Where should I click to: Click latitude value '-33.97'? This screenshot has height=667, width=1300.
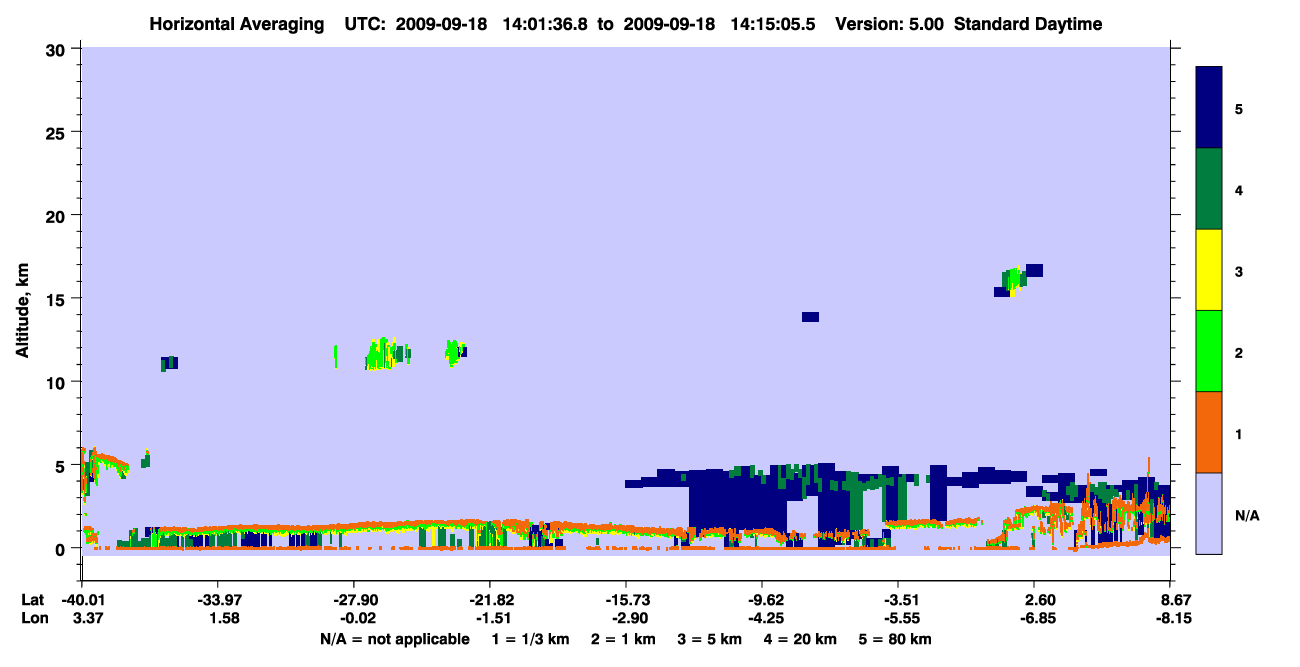[x=217, y=599]
